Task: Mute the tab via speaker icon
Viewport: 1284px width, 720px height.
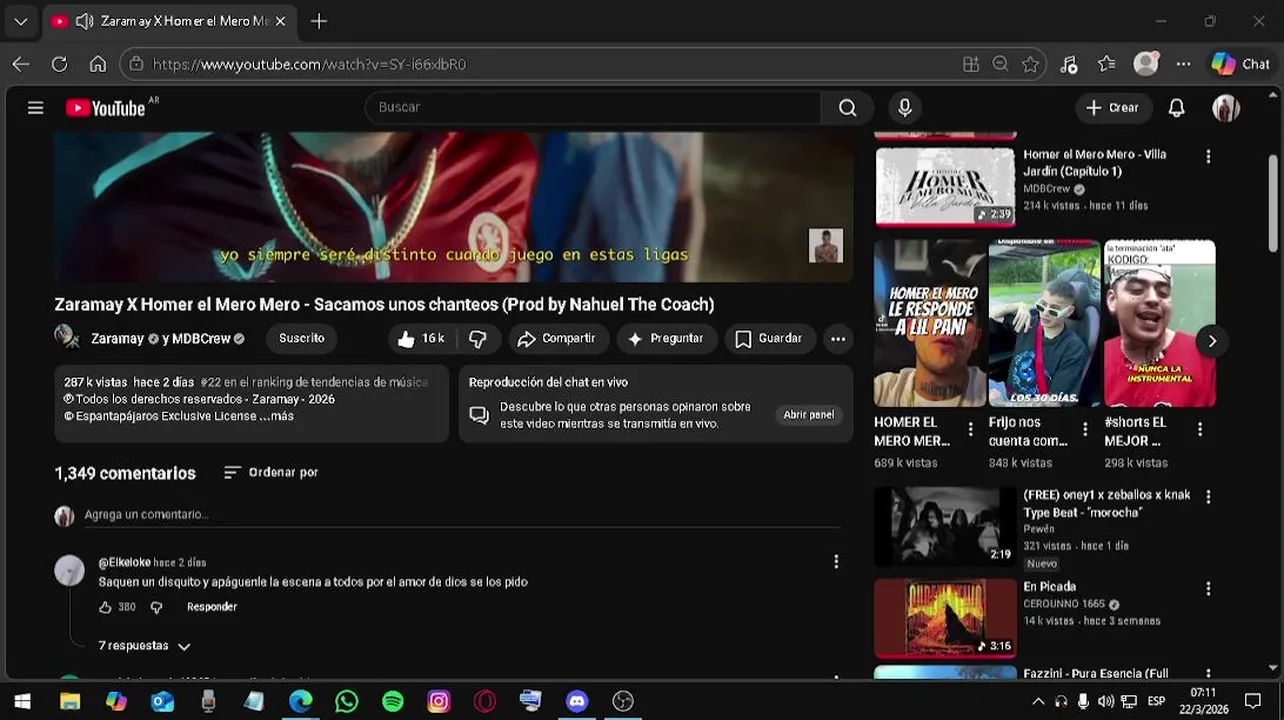Action: 85,21
